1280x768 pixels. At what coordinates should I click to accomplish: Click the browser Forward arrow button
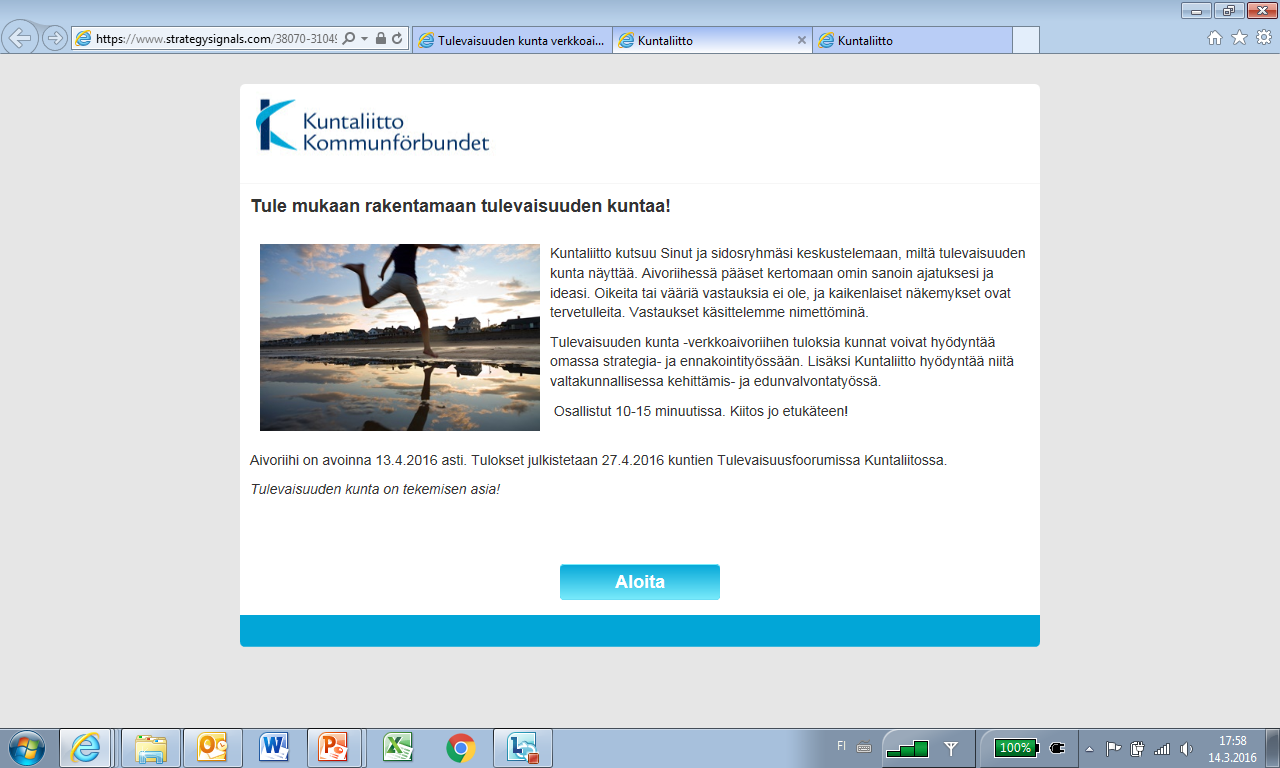(55, 38)
